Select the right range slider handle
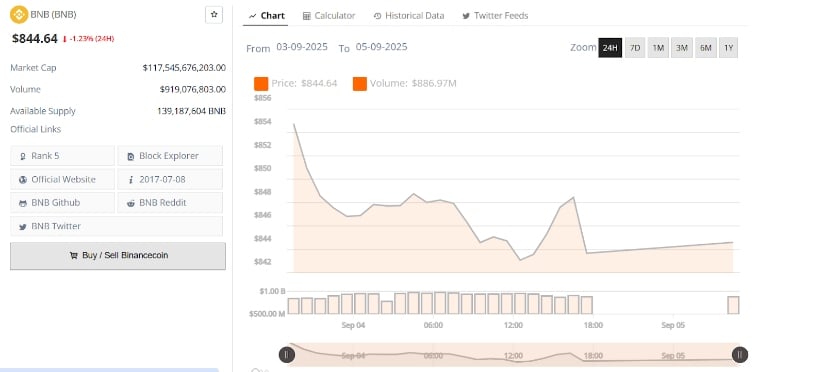The image size is (825, 372). 739,355
